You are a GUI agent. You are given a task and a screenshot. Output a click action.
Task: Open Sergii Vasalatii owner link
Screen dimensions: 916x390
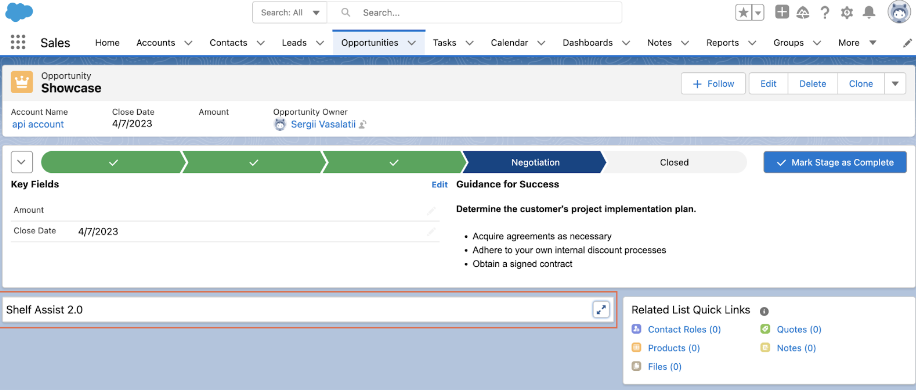tap(322, 124)
